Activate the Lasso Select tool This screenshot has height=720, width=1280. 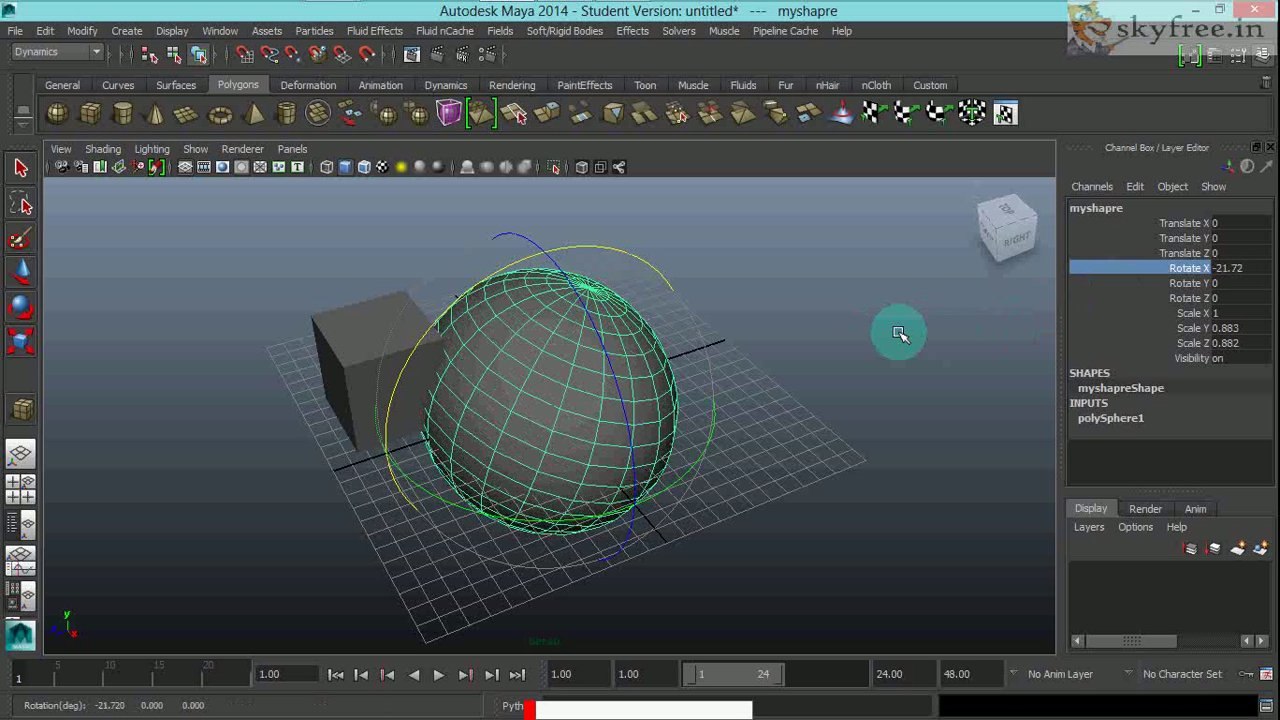click(21, 204)
